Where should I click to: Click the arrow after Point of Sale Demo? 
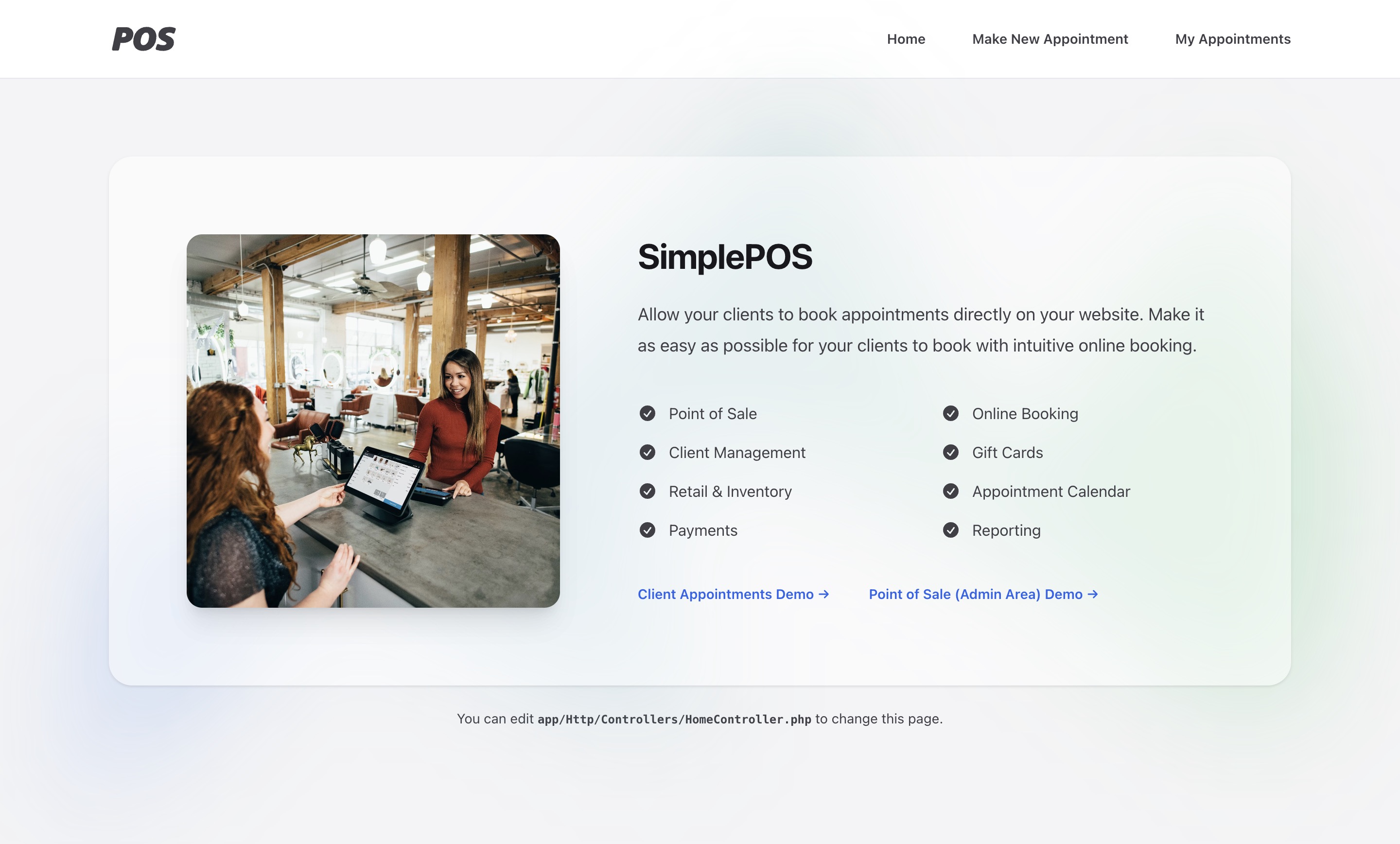(x=1093, y=595)
